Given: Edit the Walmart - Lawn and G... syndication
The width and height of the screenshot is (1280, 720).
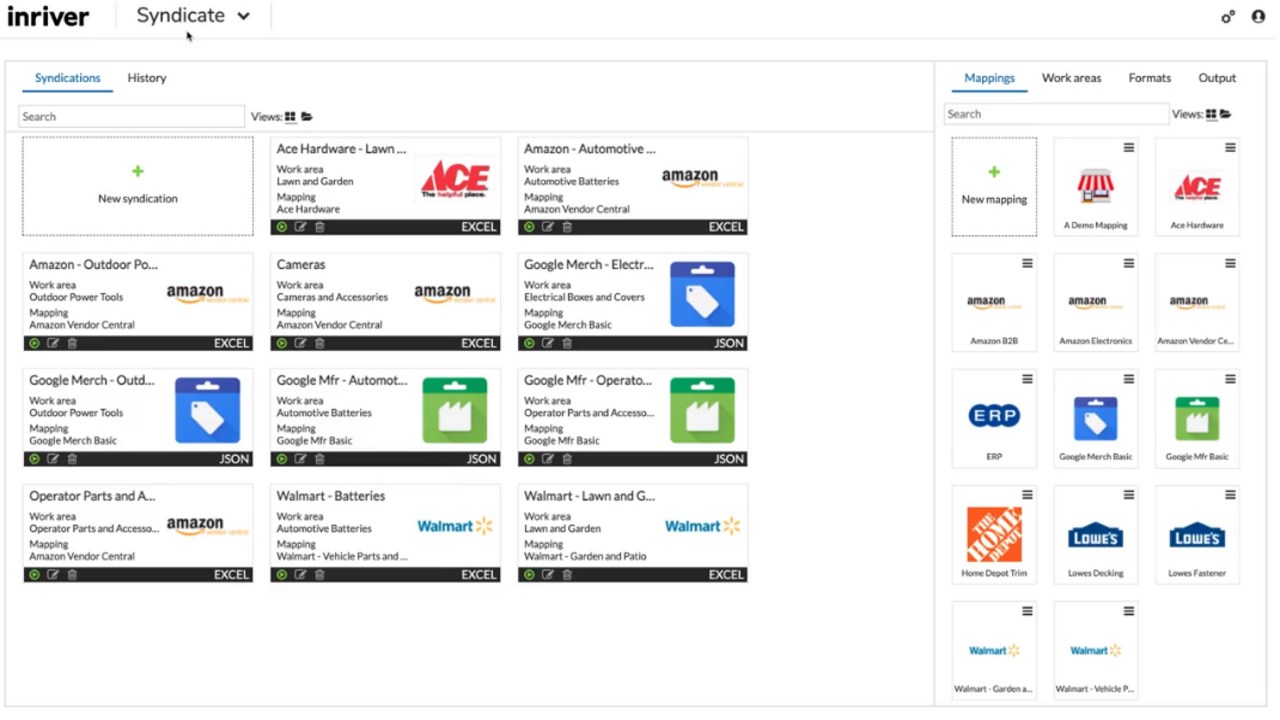Looking at the screenshot, I should tap(548, 575).
